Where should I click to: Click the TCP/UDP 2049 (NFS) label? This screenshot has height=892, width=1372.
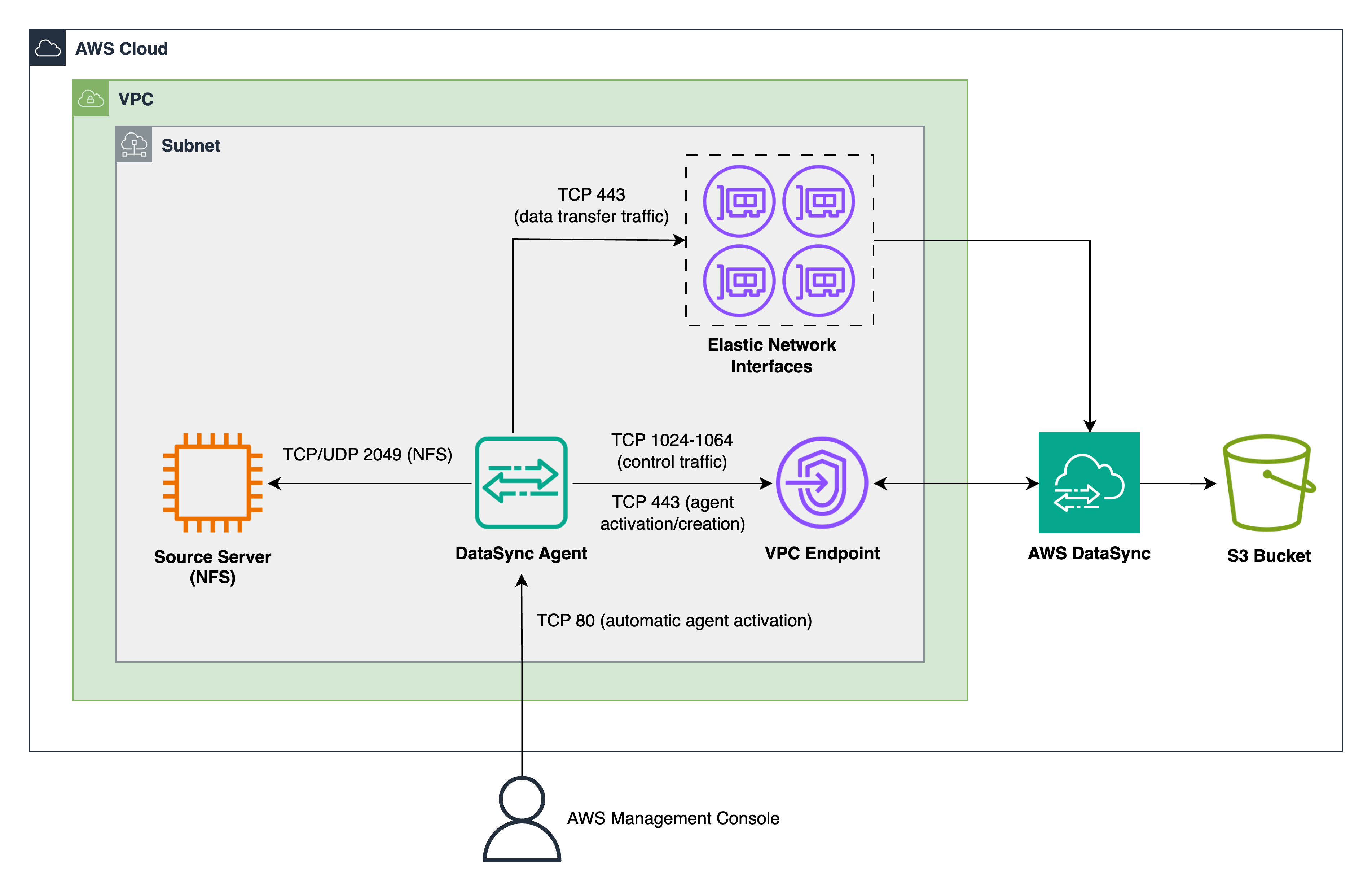pyautogui.click(x=367, y=454)
